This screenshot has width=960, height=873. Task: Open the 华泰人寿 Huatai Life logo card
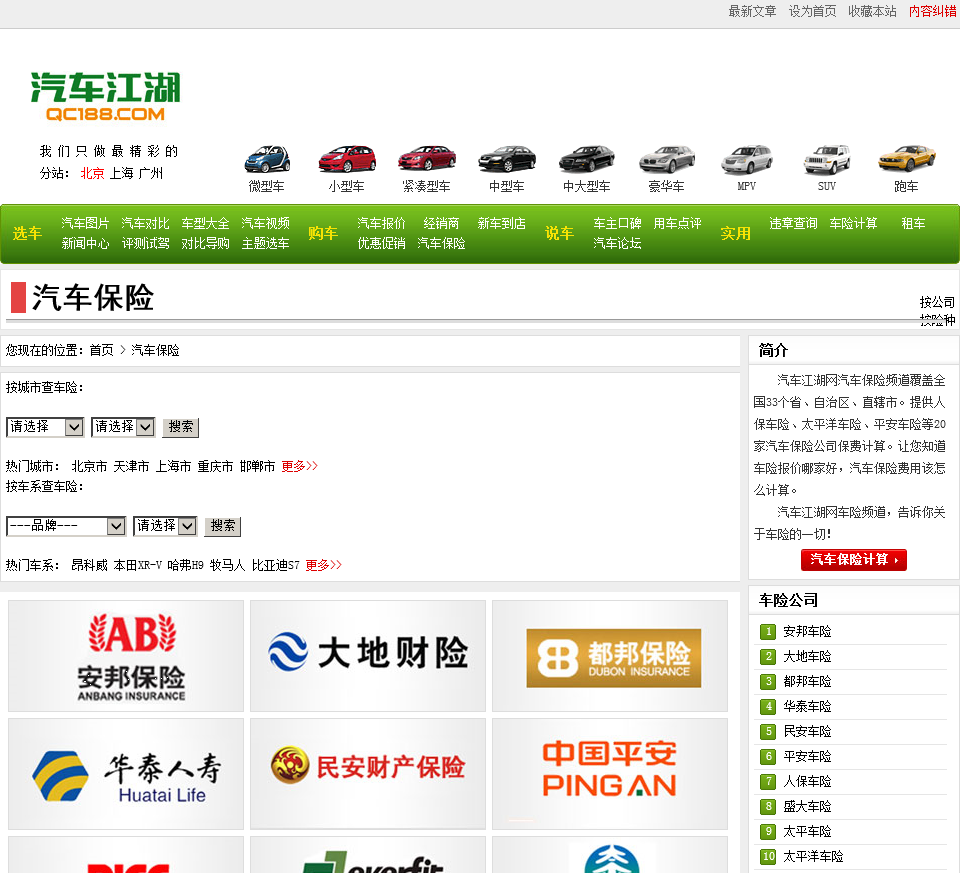(126, 774)
